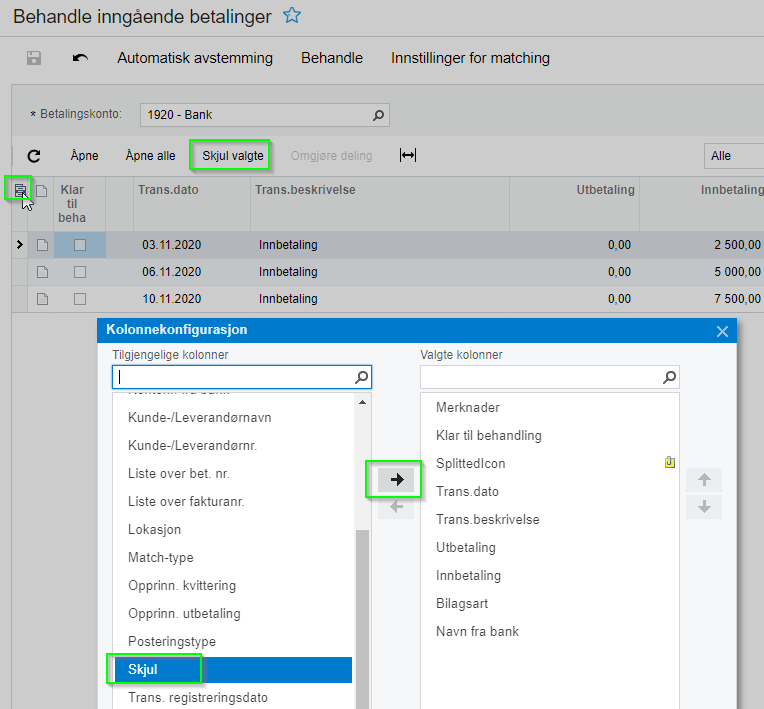Open Automatisk avstemming
The image size is (764, 709).
pyautogui.click(x=195, y=58)
